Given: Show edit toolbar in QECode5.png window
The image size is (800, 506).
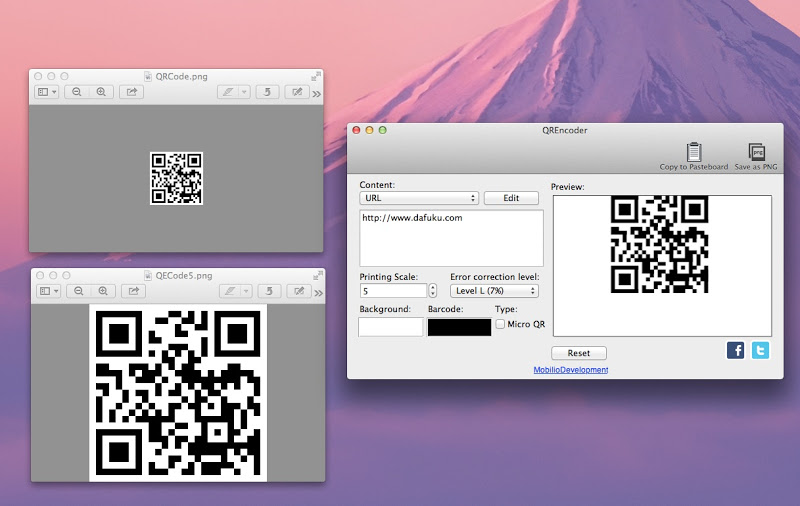Looking at the screenshot, I should coord(298,291).
